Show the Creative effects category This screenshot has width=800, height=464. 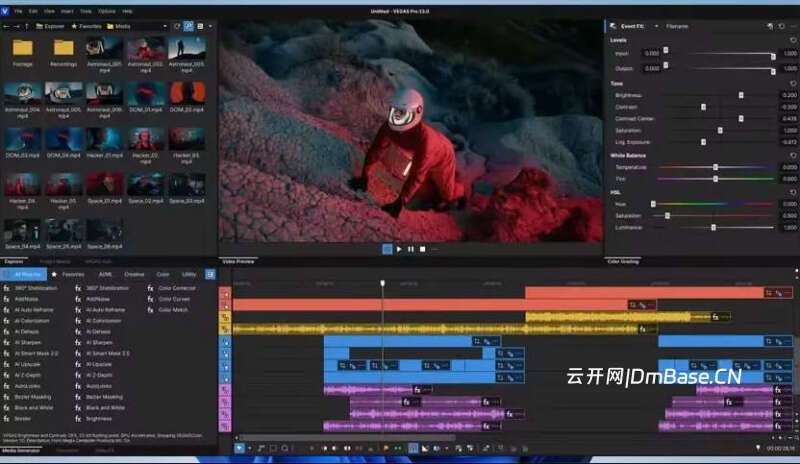134,275
